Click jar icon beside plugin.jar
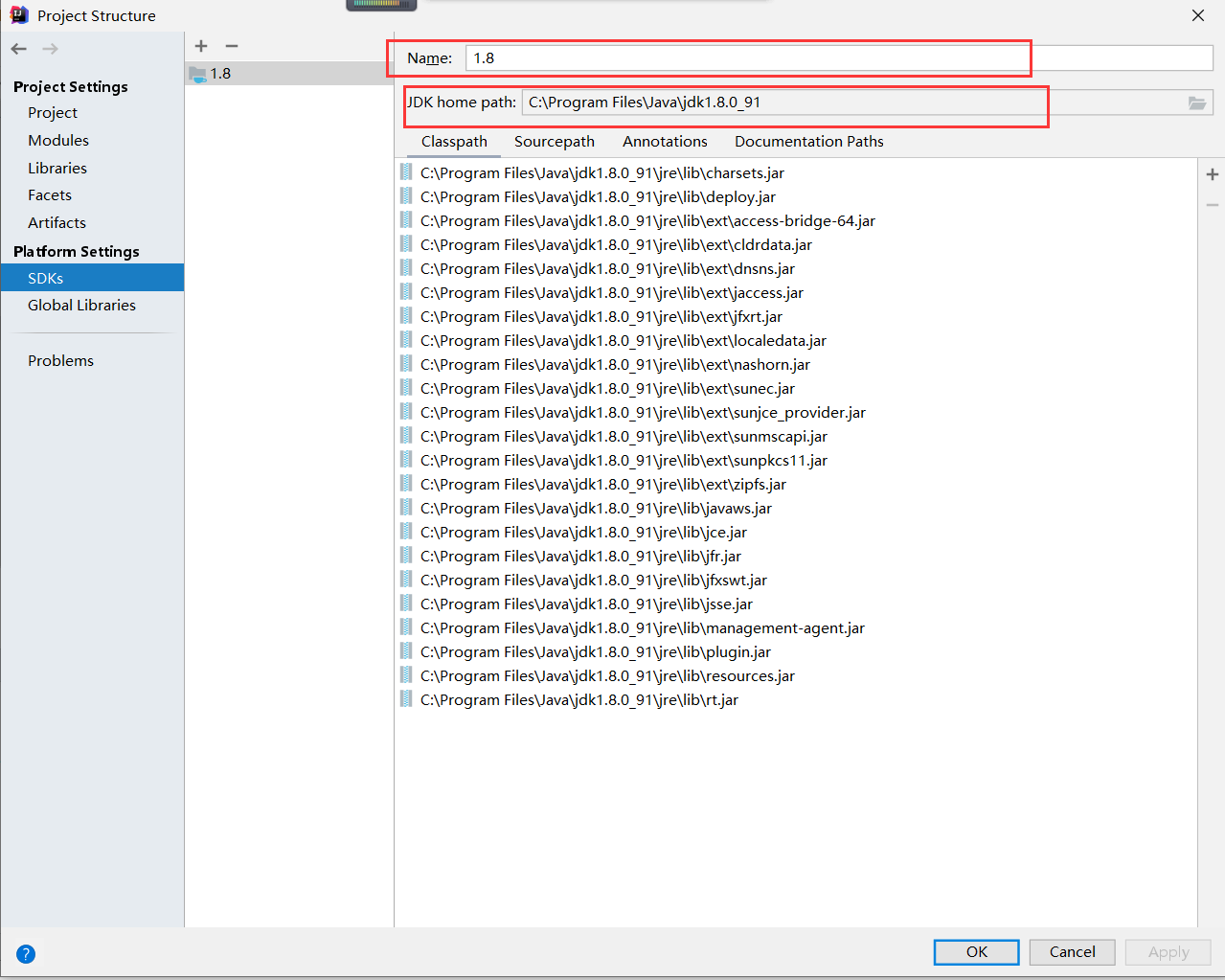The image size is (1225, 980). (406, 651)
